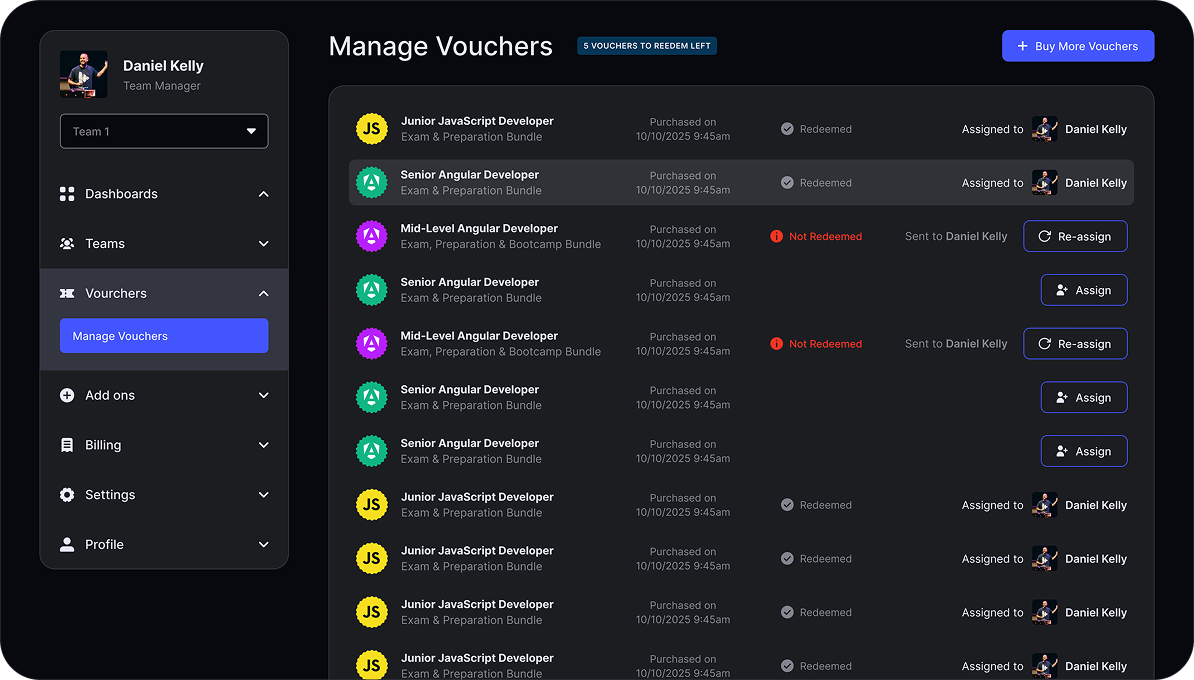Click the second Not Redeemed alert icon
1194x680 pixels.
tap(776, 343)
